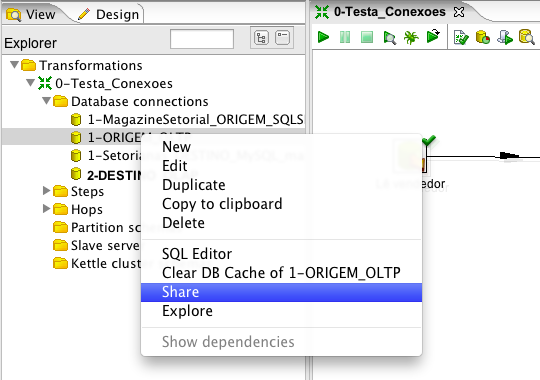Expand the Hops folder
Viewport: 540px width, 380px height.
[x=46, y=208]
